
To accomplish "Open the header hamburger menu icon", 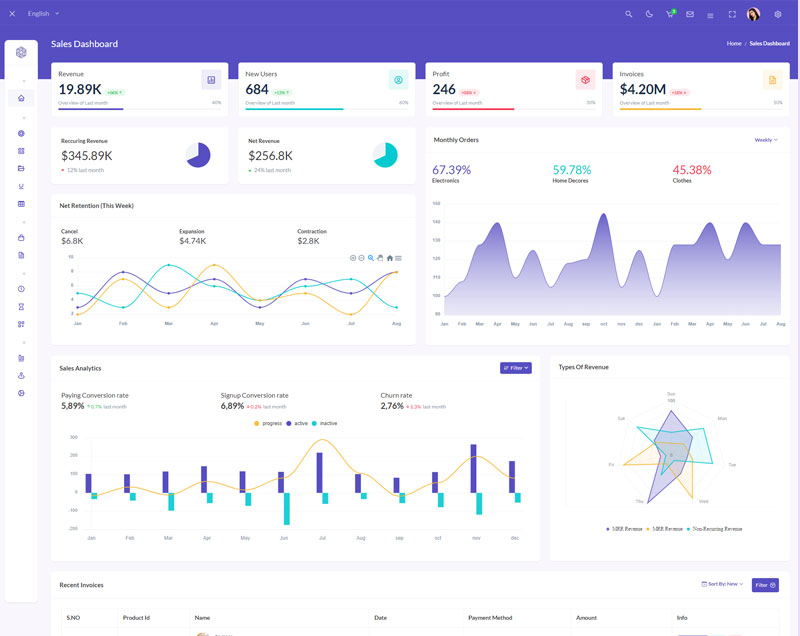I will [x=710, y=14].
